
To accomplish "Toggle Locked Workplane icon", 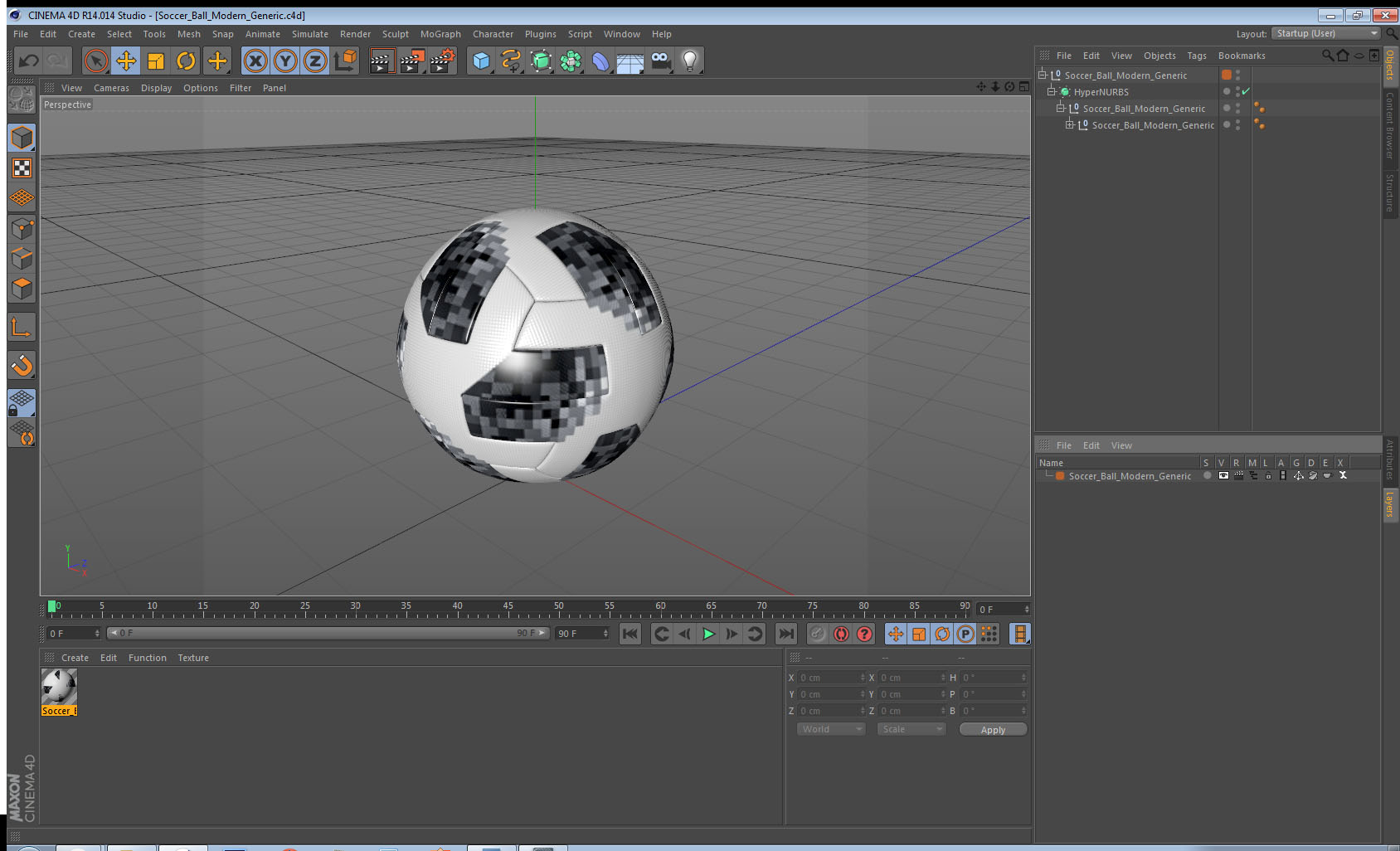I will (22, 403).
